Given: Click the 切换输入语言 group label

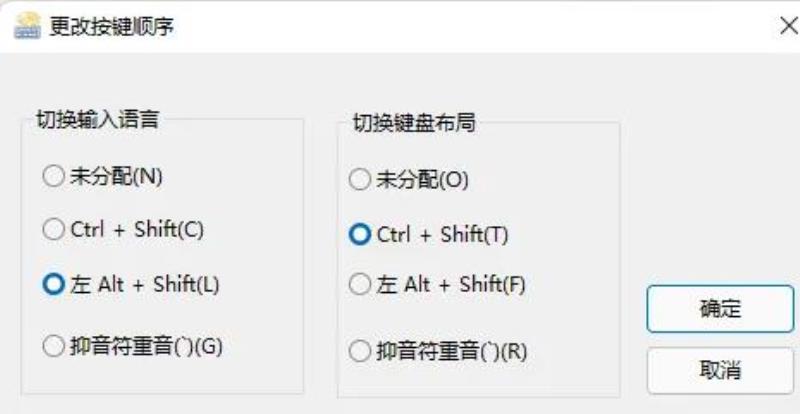Looking at the screenshot, I should 97,119.
